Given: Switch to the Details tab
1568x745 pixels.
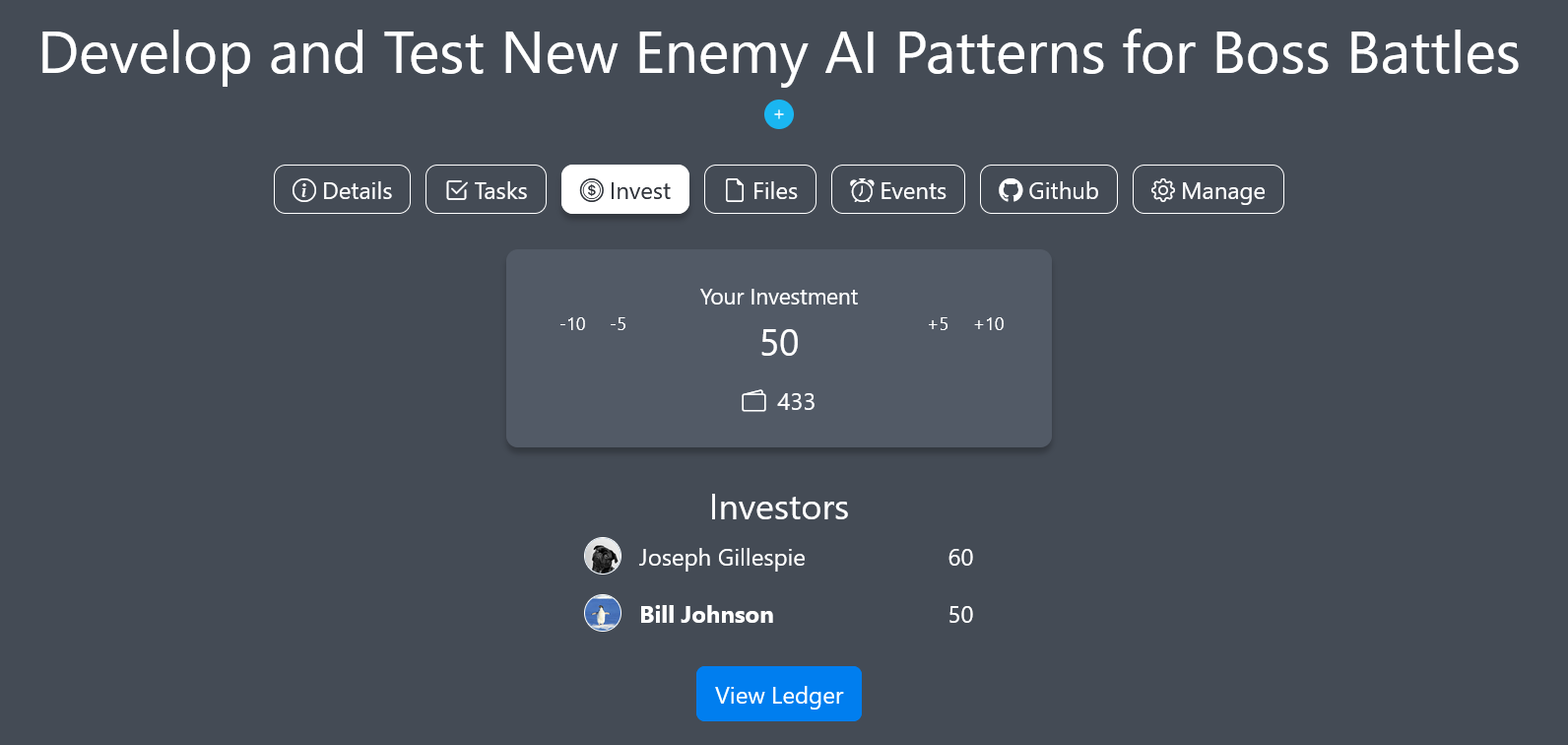Looking at the screenshot, I should click(x=342, y=190).
